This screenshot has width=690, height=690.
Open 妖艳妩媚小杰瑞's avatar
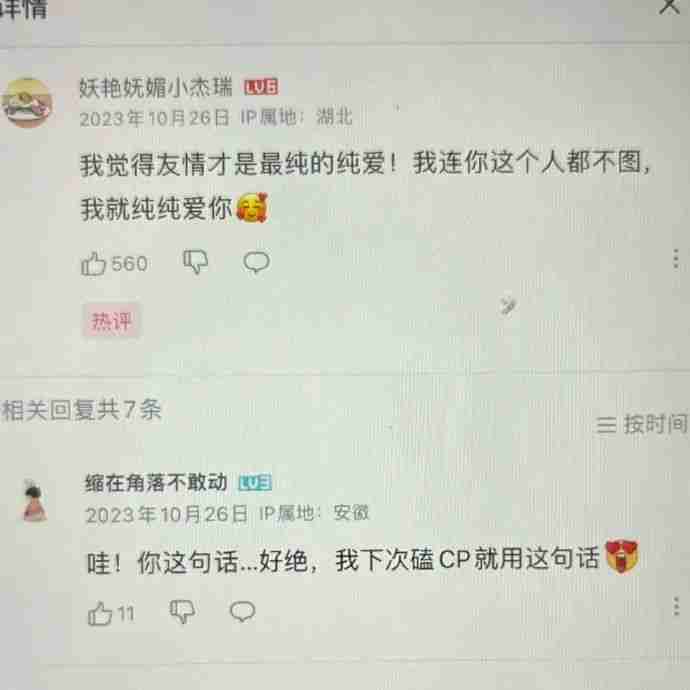tap(27, 103)
